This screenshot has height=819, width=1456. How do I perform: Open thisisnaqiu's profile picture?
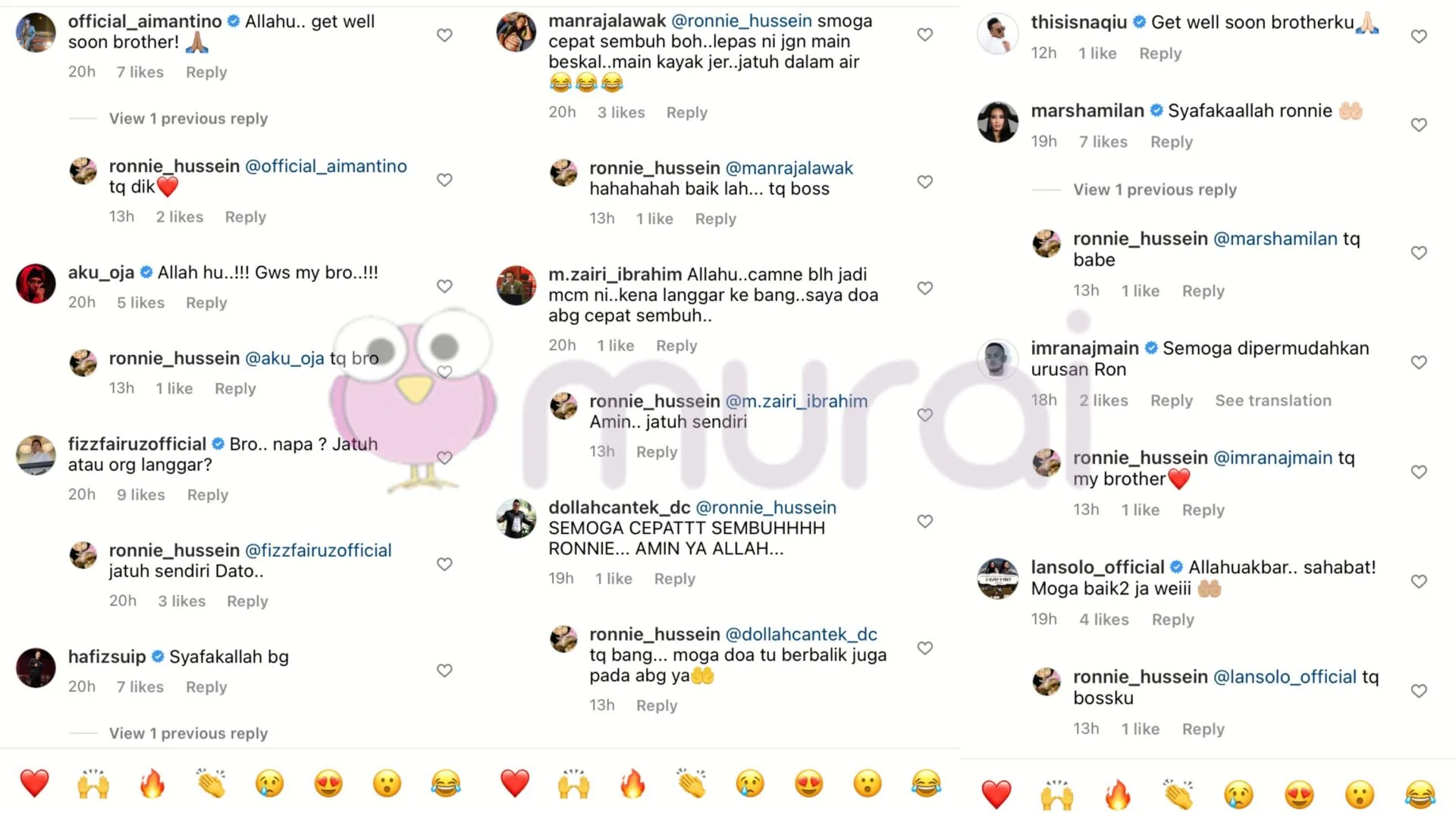pyautogui.click(x=997, y=33)
